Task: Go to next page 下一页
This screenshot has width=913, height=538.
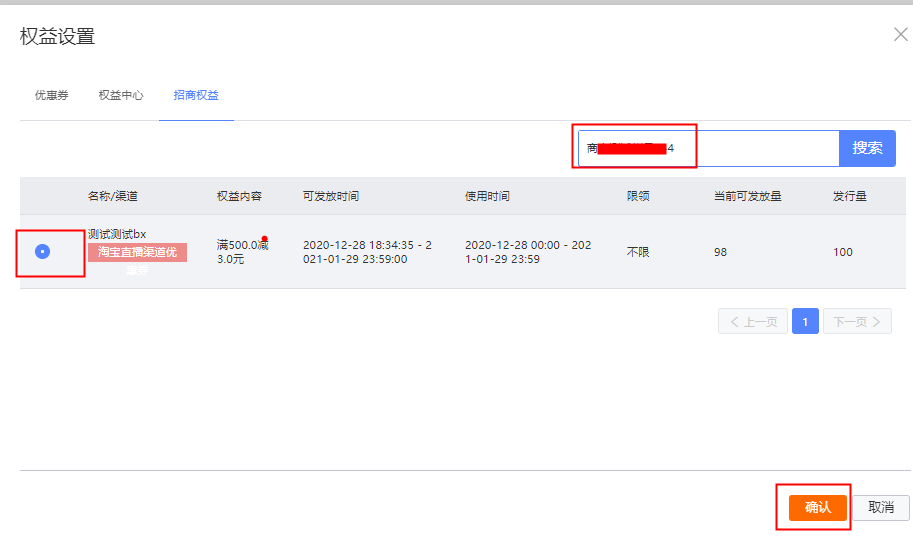Action: [857, 321]
